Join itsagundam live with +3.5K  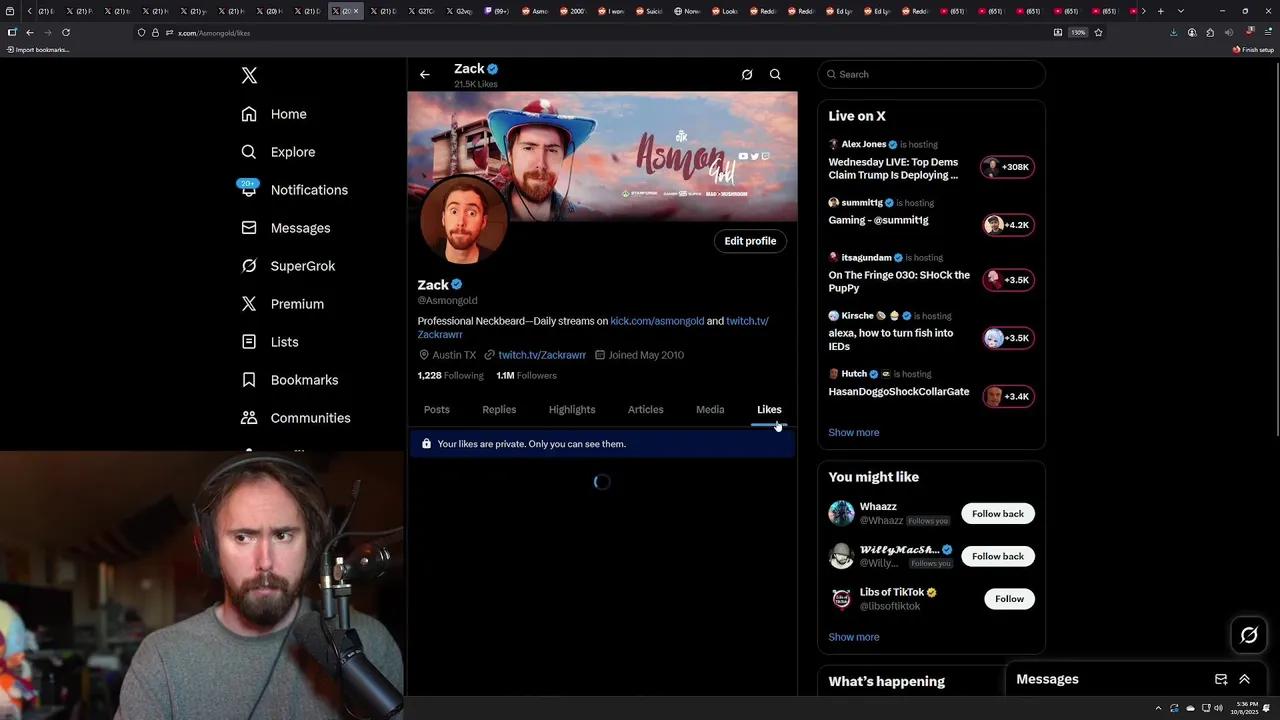coord(1008,280)
